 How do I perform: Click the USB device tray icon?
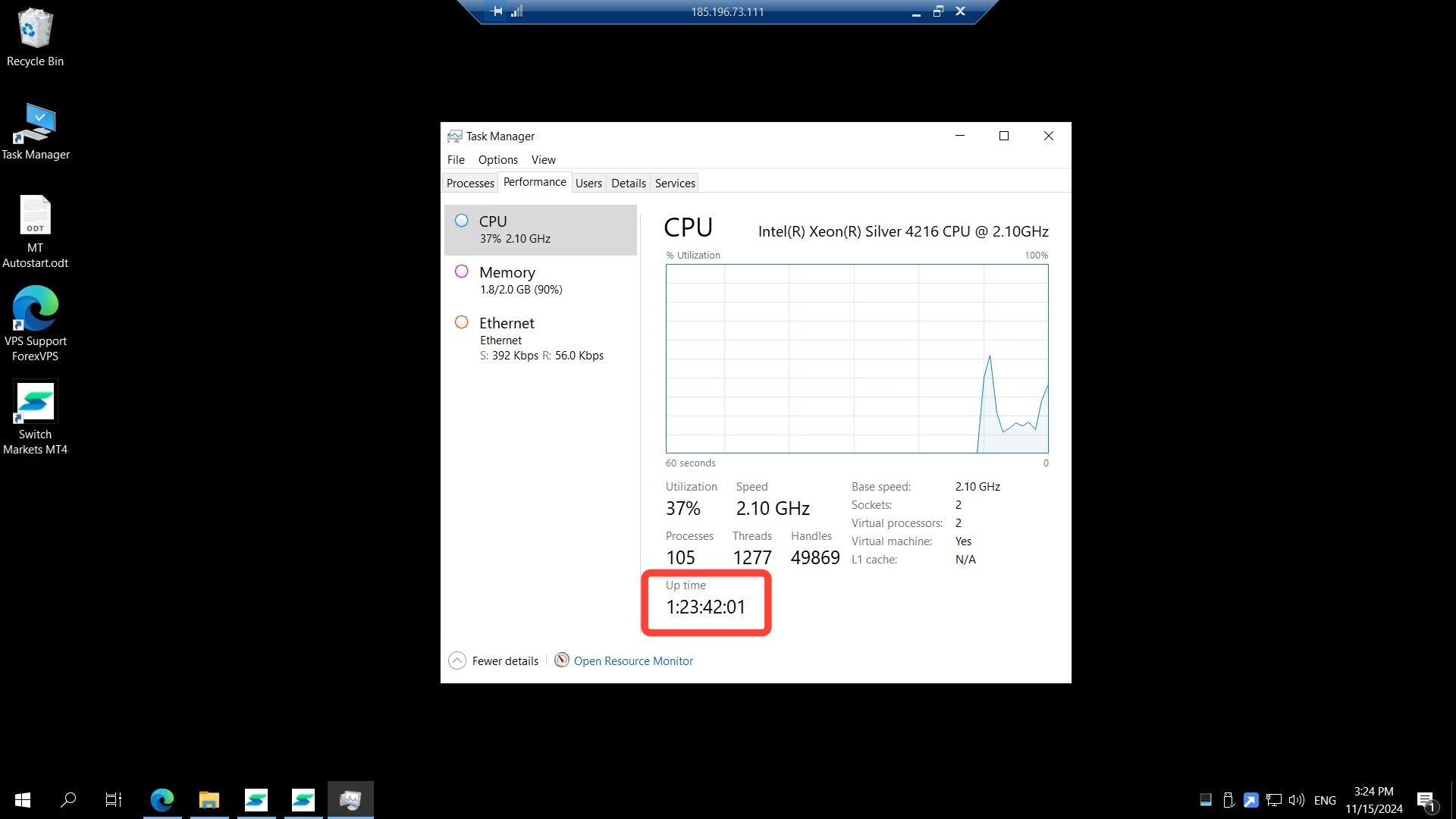[x=1228, y=800]
